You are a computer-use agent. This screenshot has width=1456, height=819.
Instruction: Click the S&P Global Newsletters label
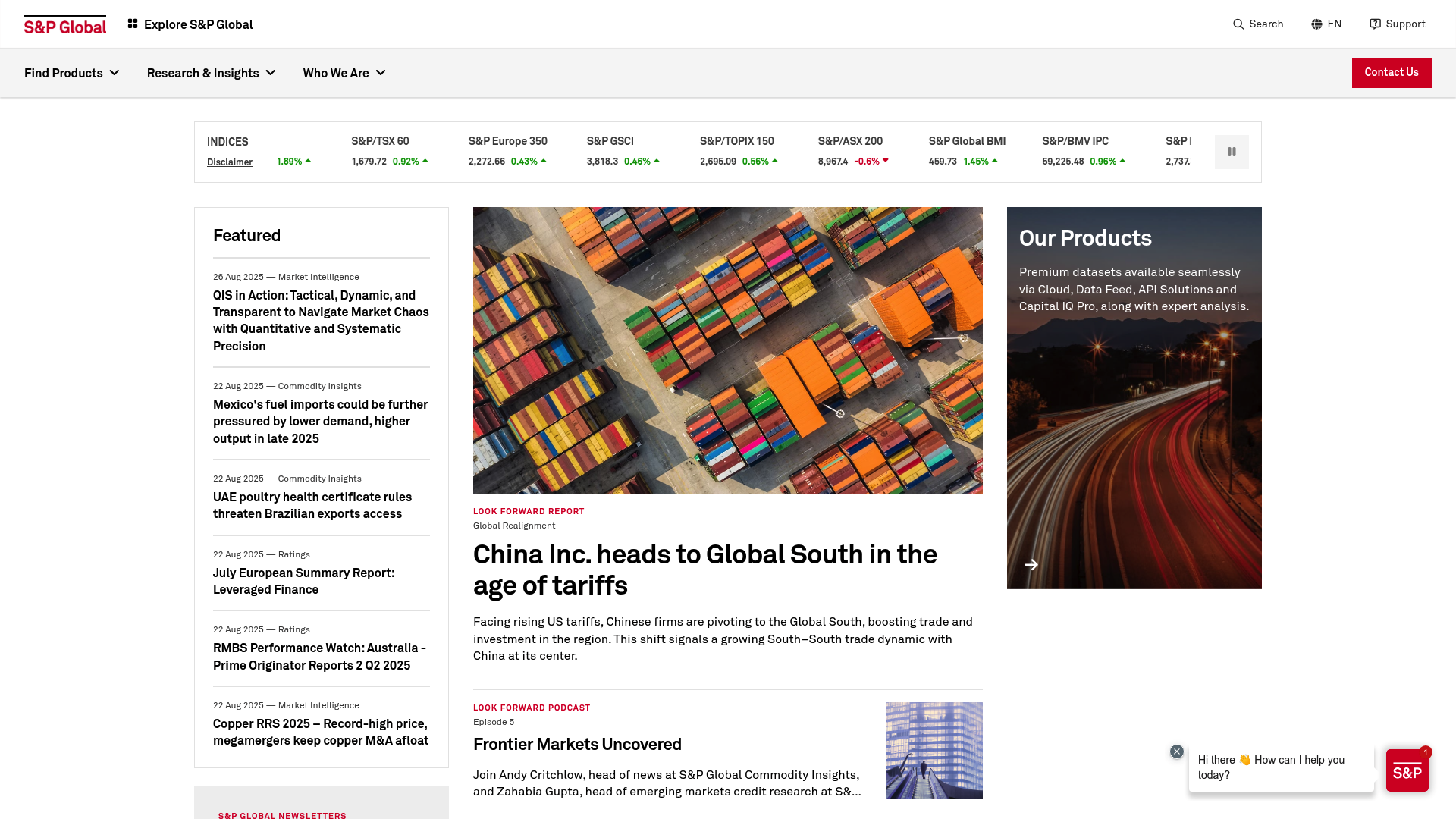tap(282, 815)
